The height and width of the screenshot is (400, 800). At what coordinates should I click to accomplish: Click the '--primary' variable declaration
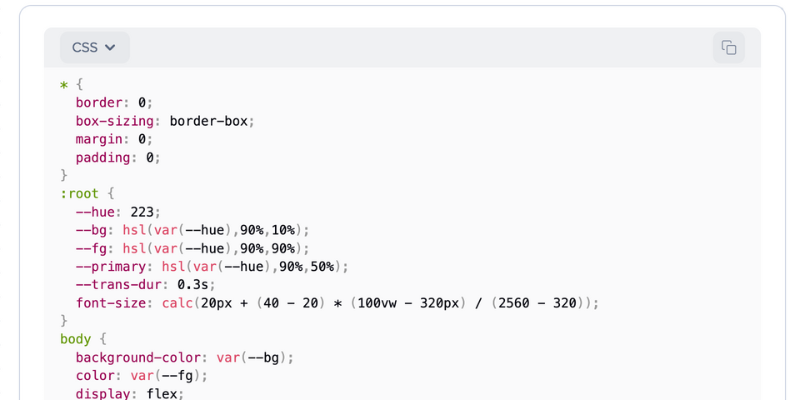click(212, 266)
